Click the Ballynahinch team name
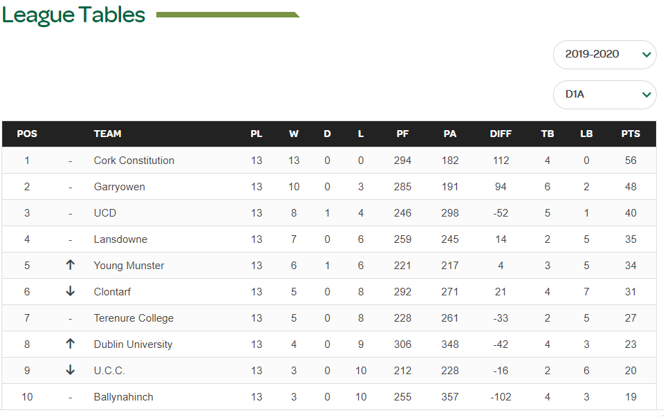Screen dimensions: 664x417 [123, 397]
